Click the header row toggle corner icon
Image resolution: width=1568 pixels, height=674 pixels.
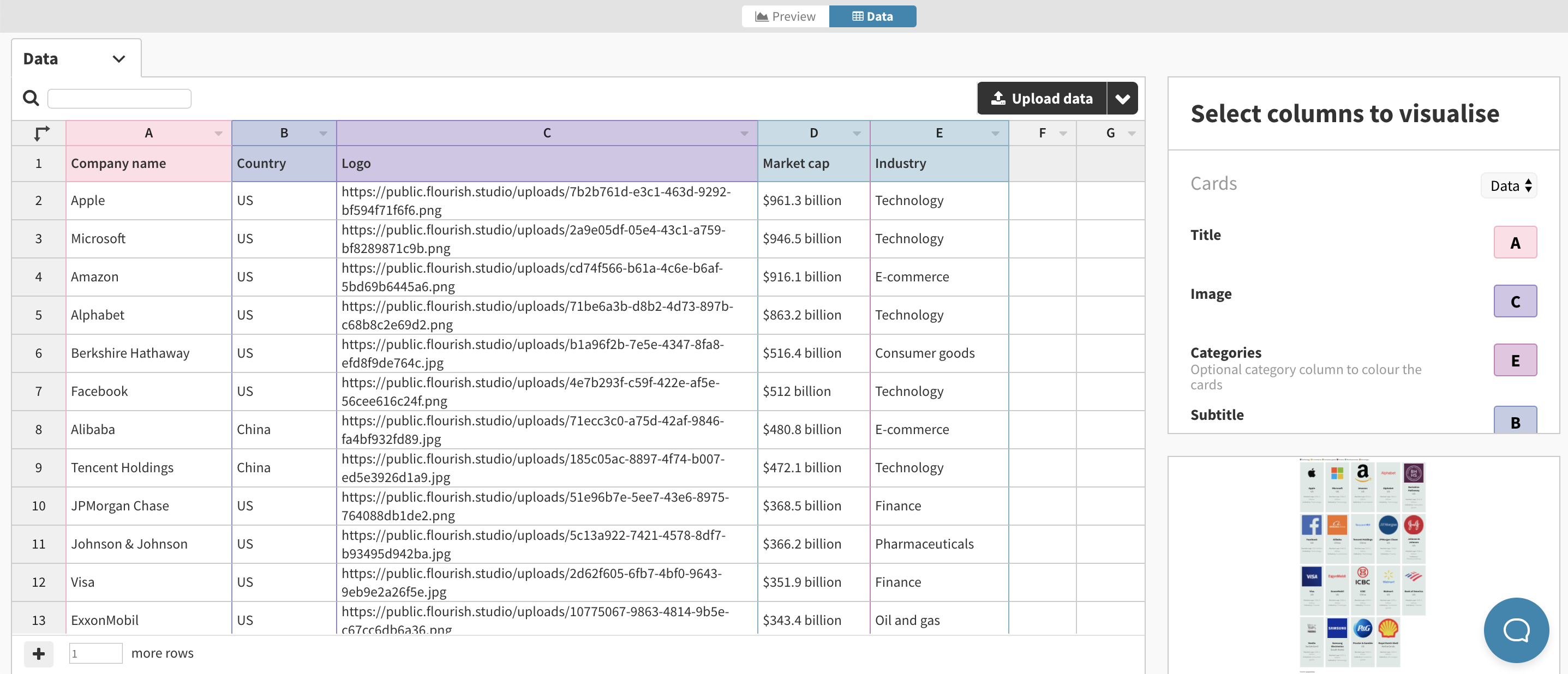[x=40, y=133]
